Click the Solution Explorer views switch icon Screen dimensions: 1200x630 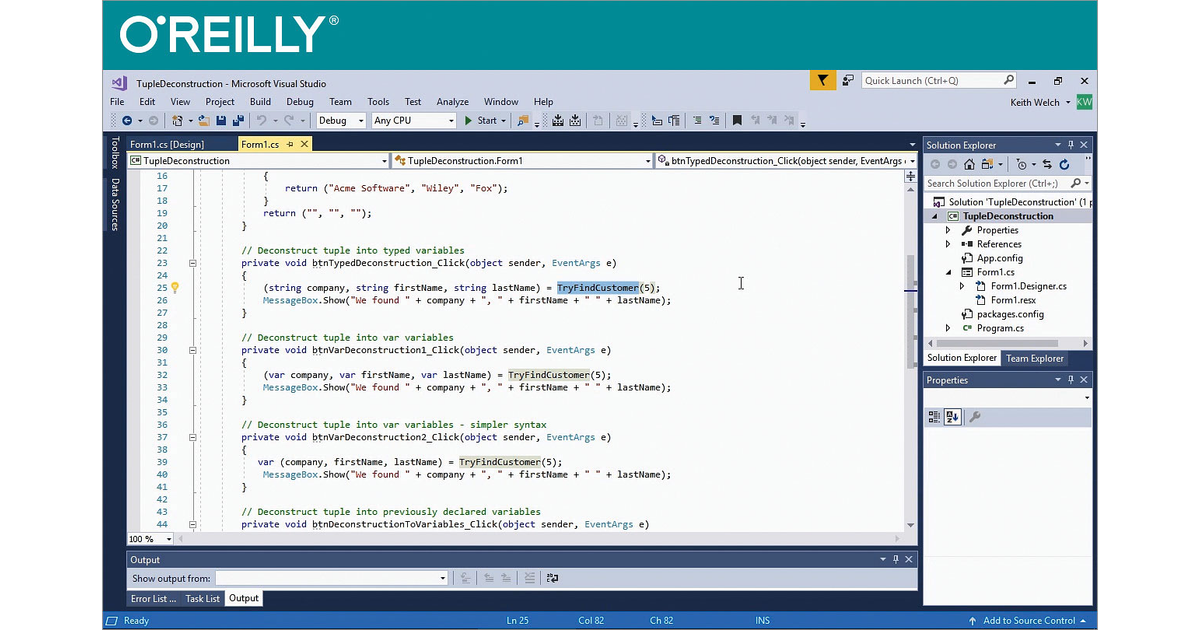point(989,164)
